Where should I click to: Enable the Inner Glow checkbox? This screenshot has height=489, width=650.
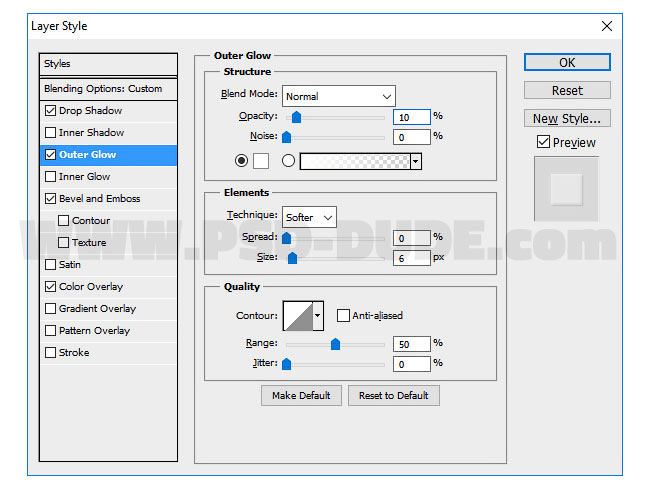[50, 177]
